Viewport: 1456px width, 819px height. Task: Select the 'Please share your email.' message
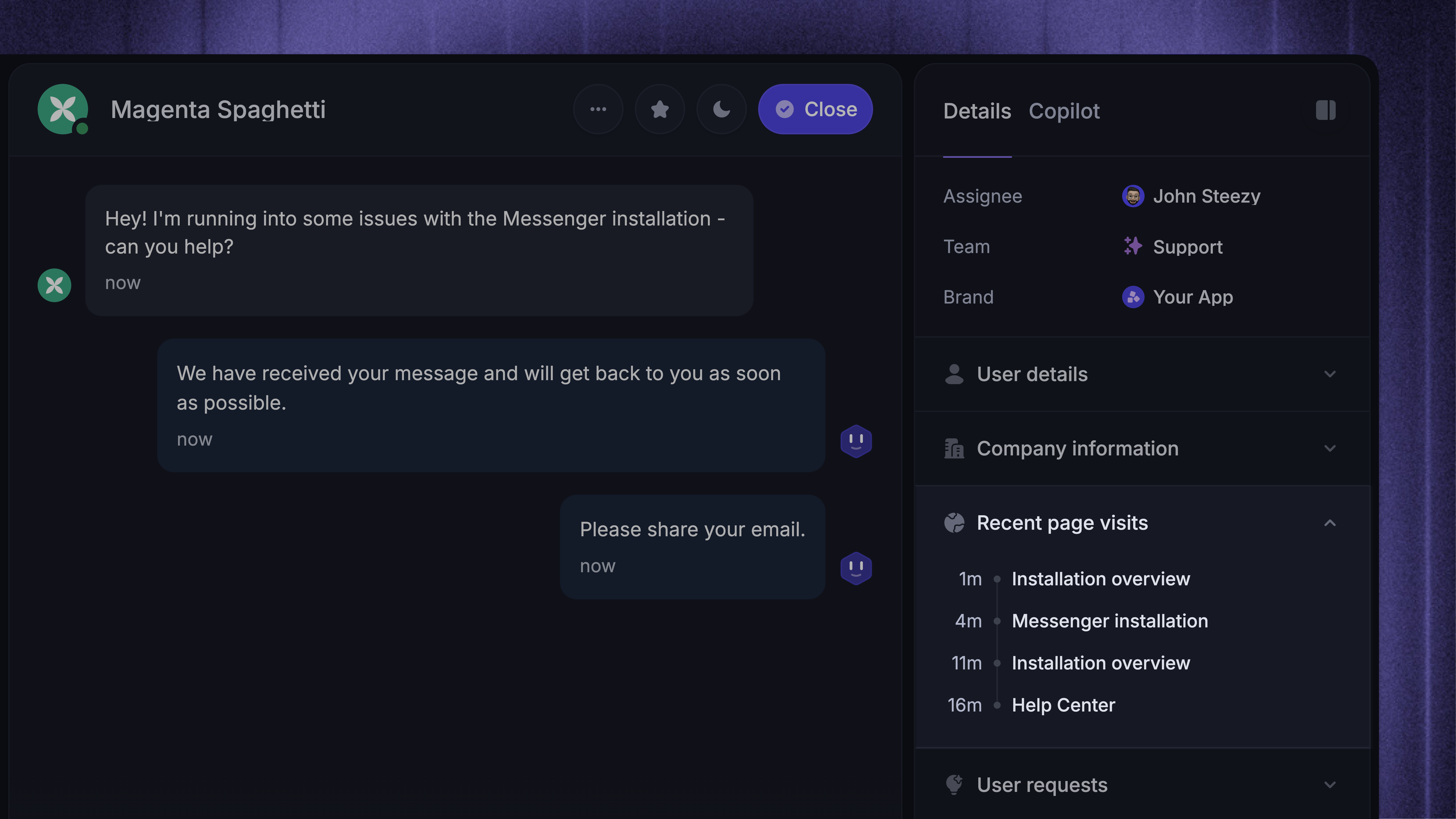pyautogui.click(x=692, y=547)
